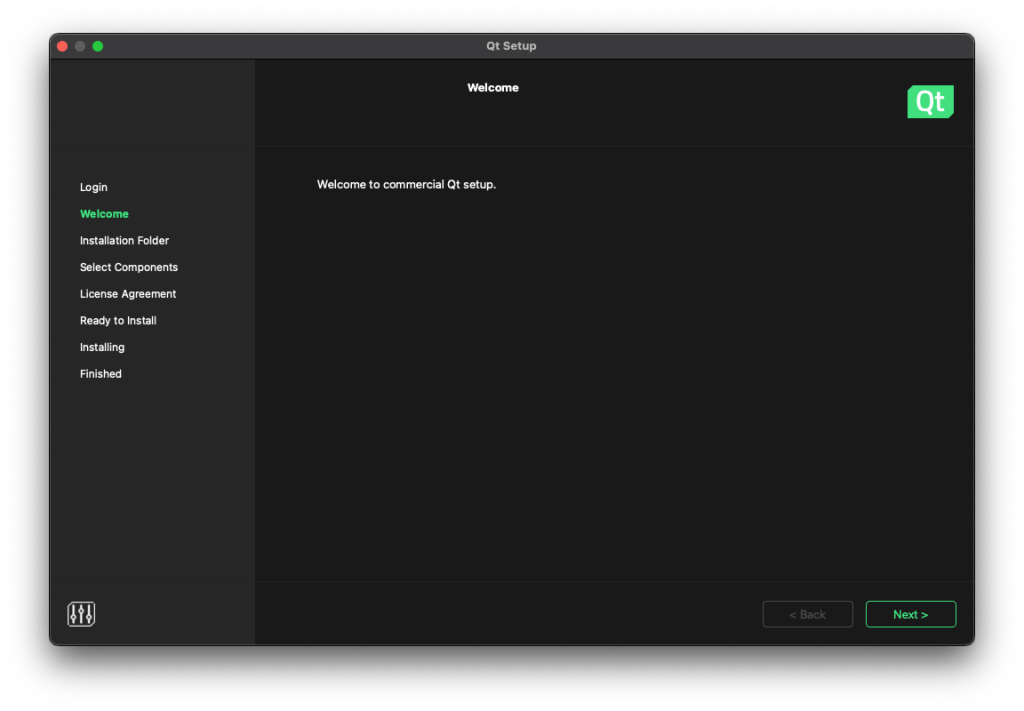Viewport: 1024px width, 711px height.
Task: Click empty sidebar space below Finished
Action: 150,480
